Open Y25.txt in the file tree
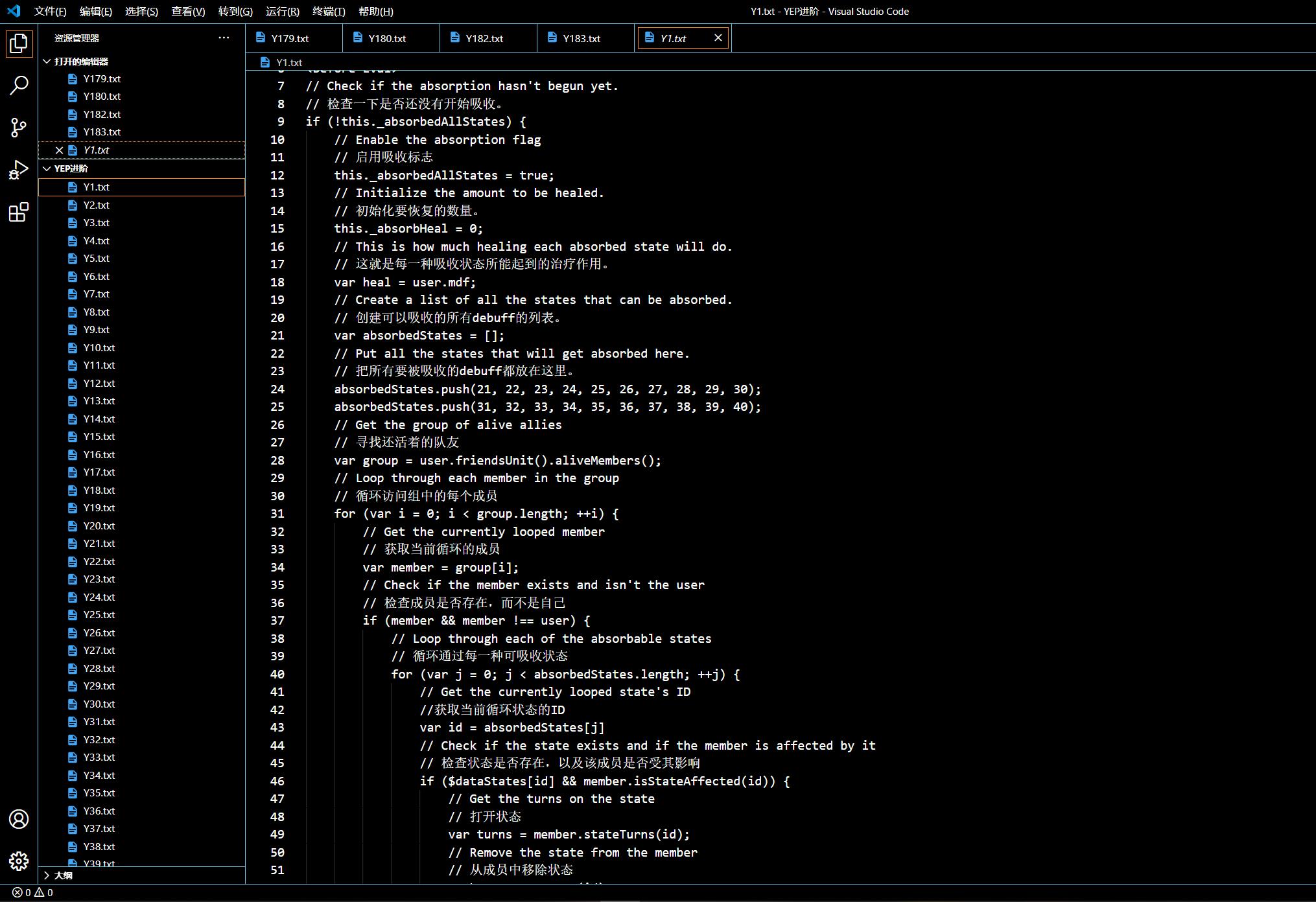The width and height of the screenshot is (1316, 902). pos(141,614)
